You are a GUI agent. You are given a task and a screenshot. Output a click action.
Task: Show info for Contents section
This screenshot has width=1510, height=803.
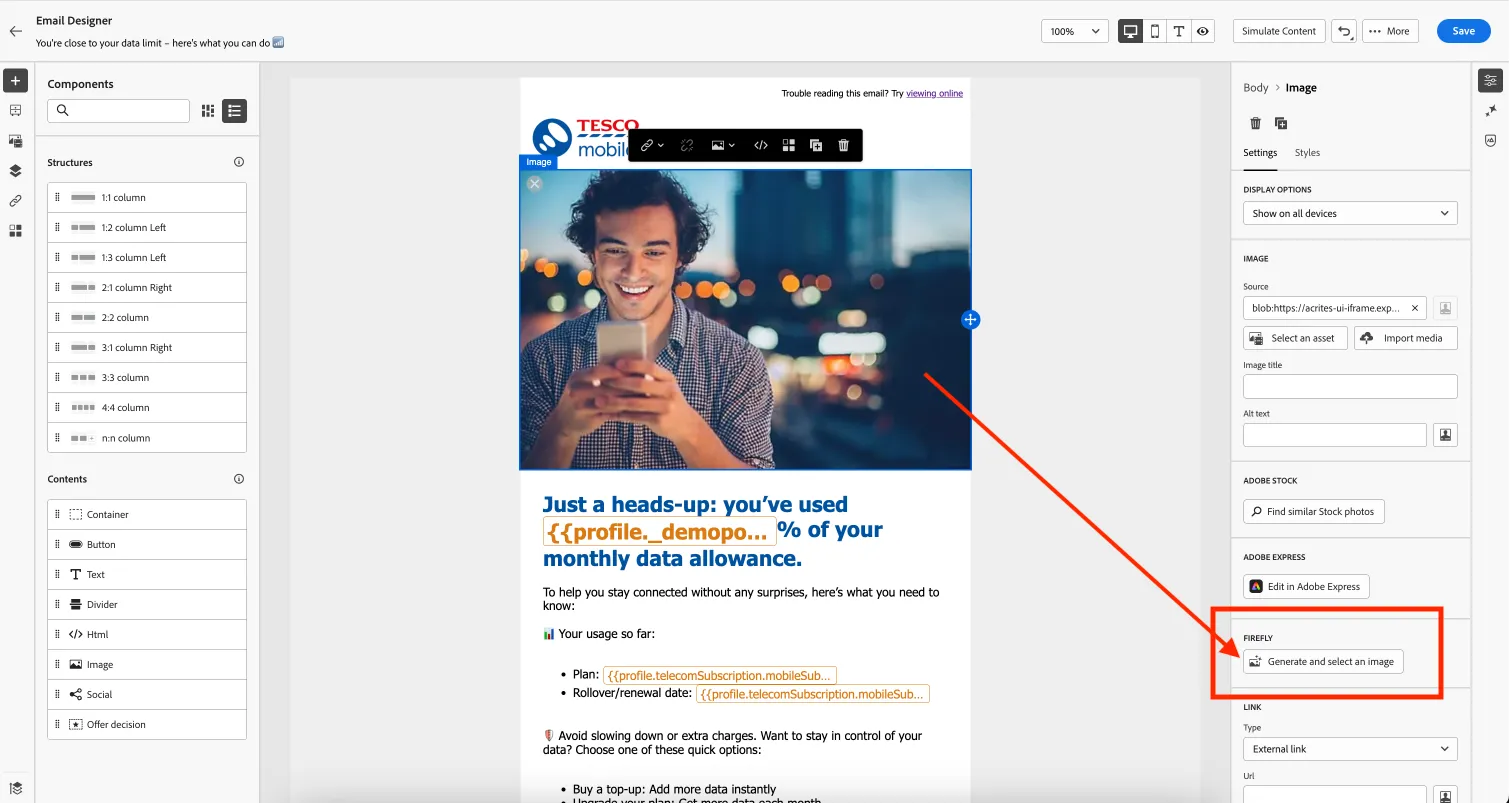[x=239, y=479]
